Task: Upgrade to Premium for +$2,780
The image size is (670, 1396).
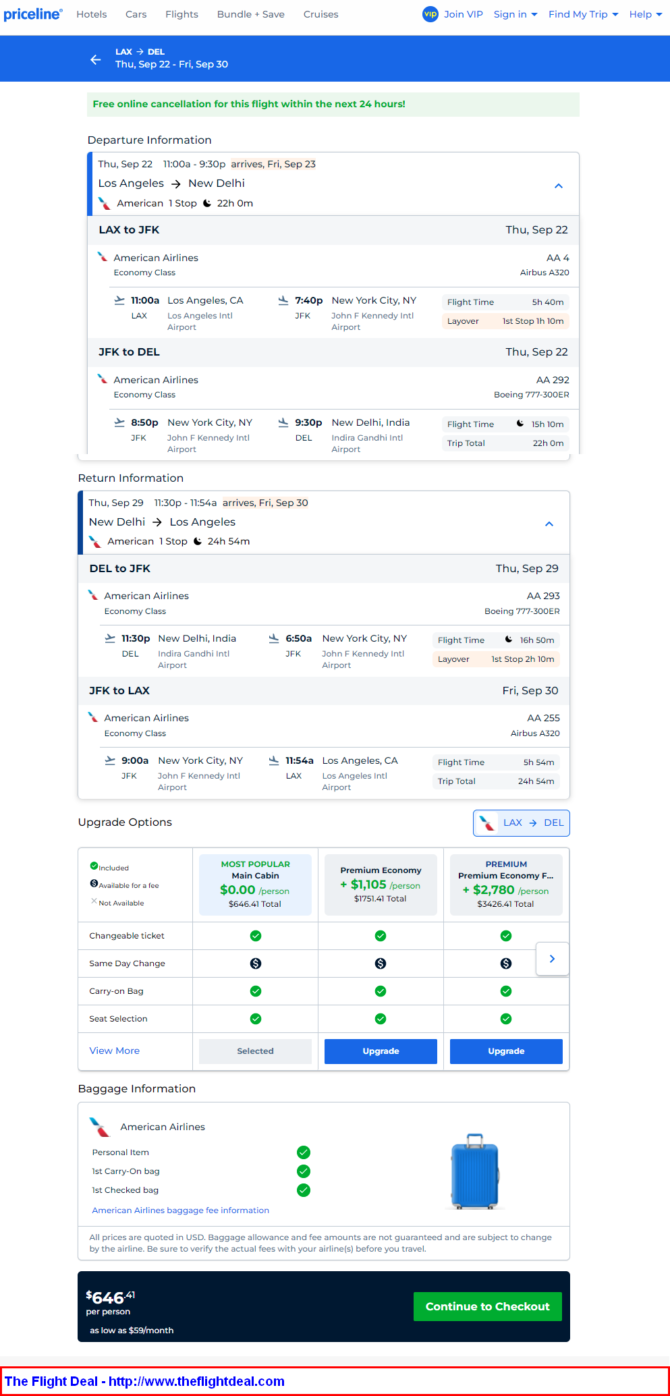Action: click(x=506, y=1051)
